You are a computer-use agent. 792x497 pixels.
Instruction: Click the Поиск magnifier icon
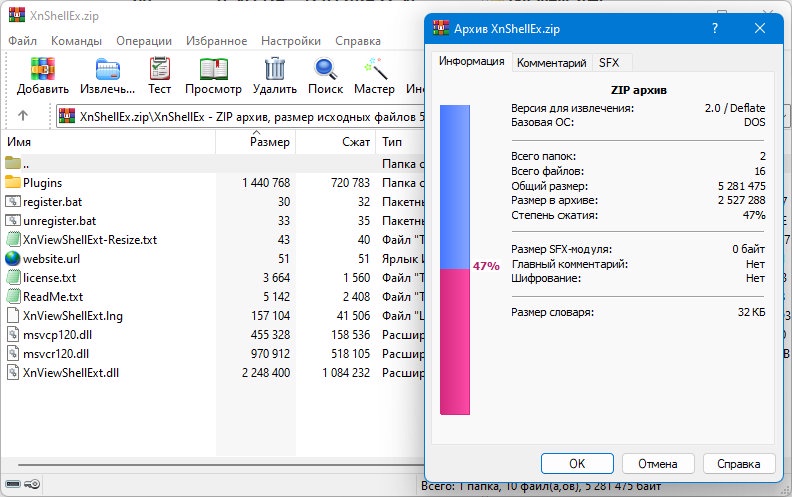(x=325, y=69)
